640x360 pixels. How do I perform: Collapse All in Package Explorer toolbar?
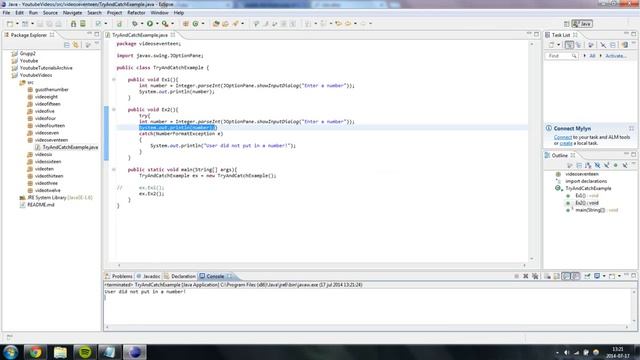(67, 44)
